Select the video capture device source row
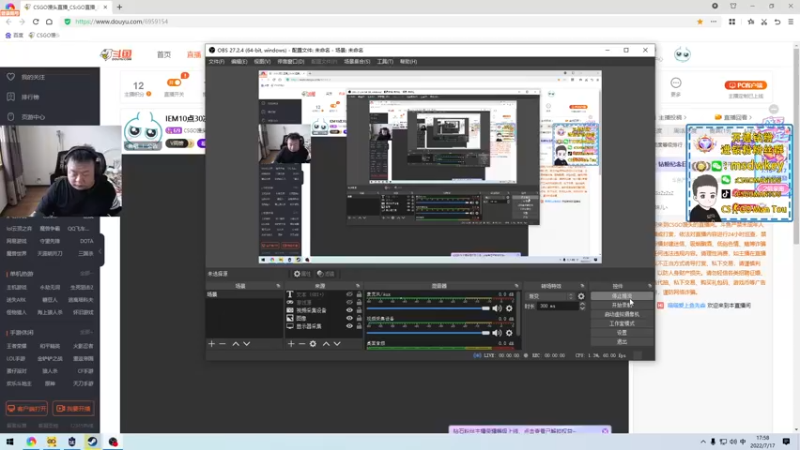The height and width of the screenshot is (450, 800). click(322, 310)
